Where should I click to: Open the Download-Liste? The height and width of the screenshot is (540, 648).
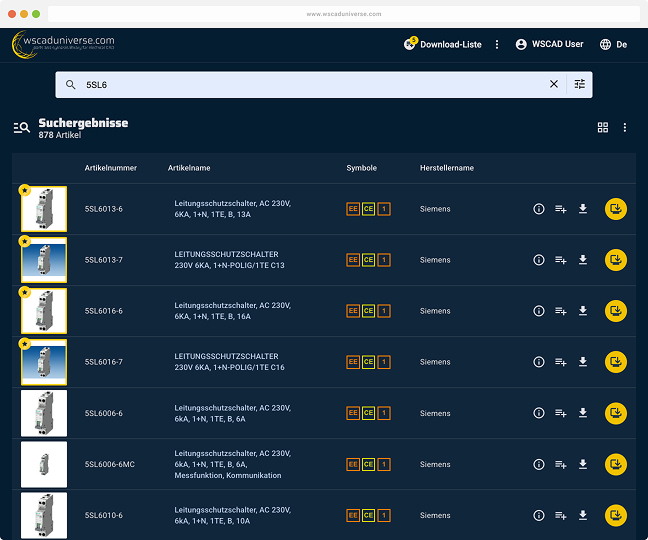pos(442,45)
